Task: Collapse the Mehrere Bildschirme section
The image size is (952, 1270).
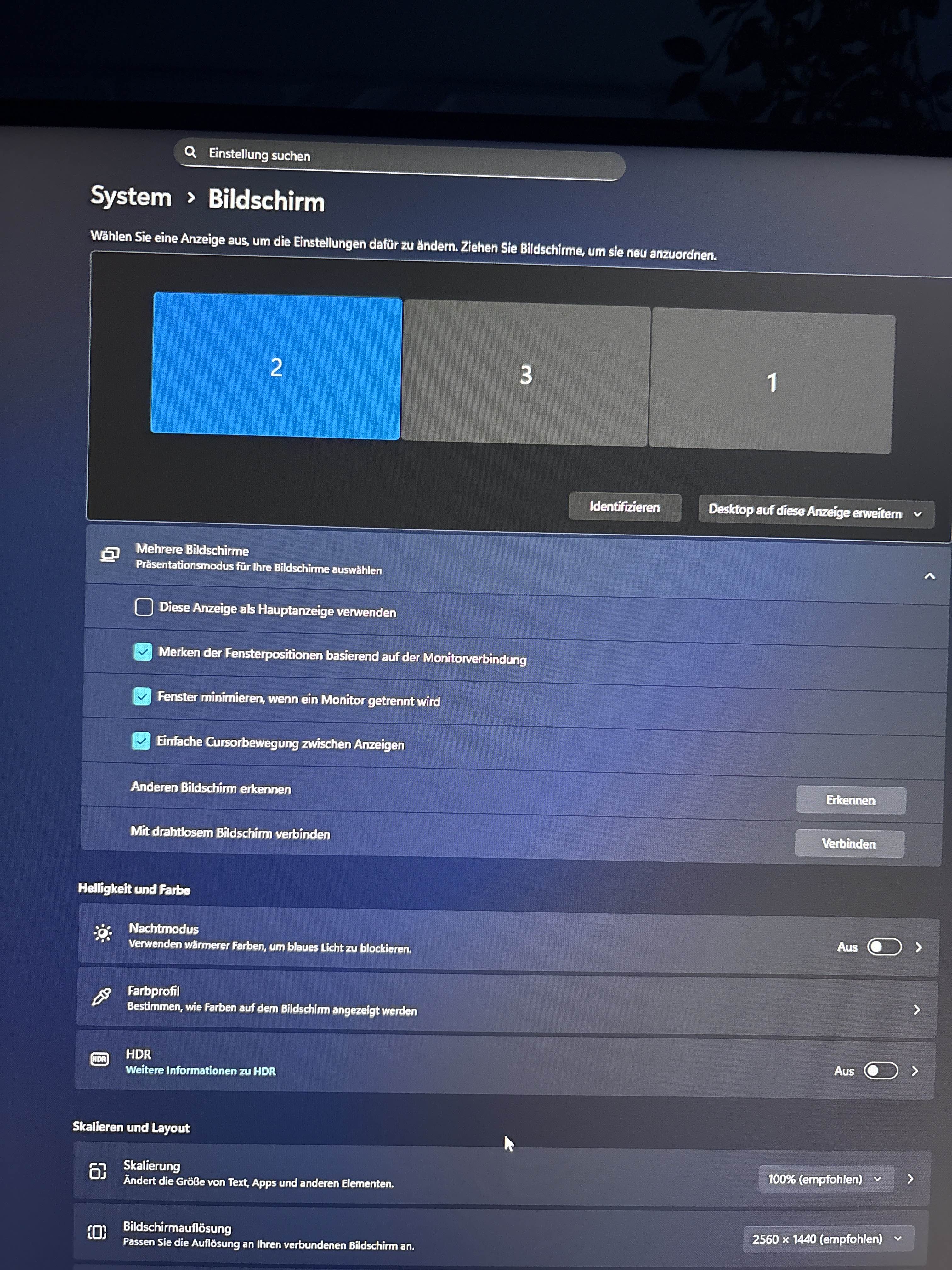Action: [930, 576]
